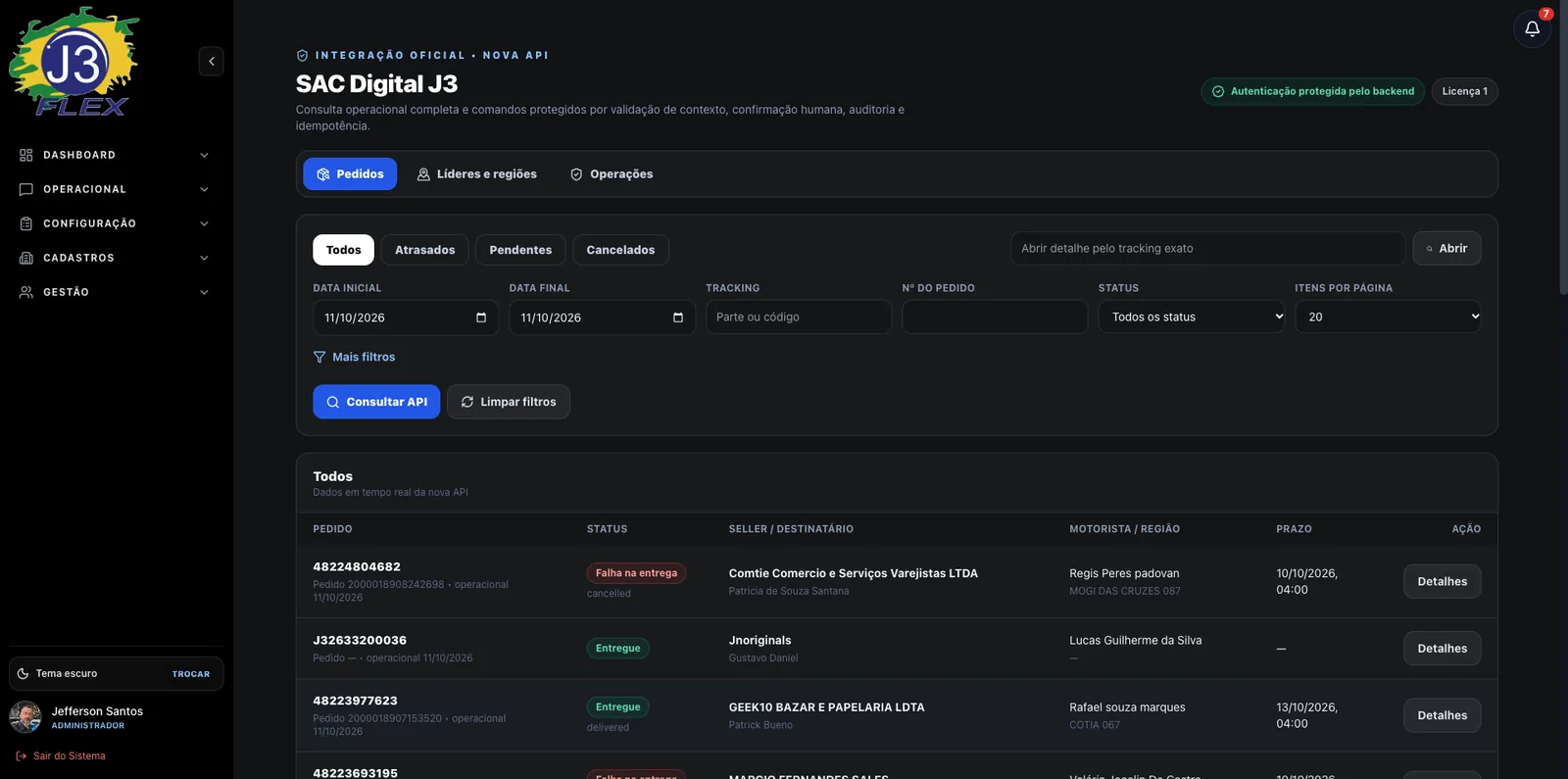Click the Cadastros building icon
Image resolution: width=1568 pixels, height=779 pixels.
(x=26, y=258)
